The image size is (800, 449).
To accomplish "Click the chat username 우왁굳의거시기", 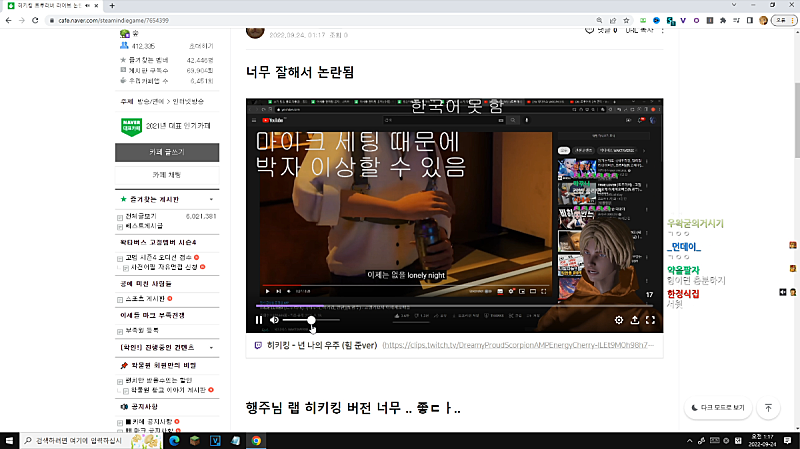I will [695, 223].
